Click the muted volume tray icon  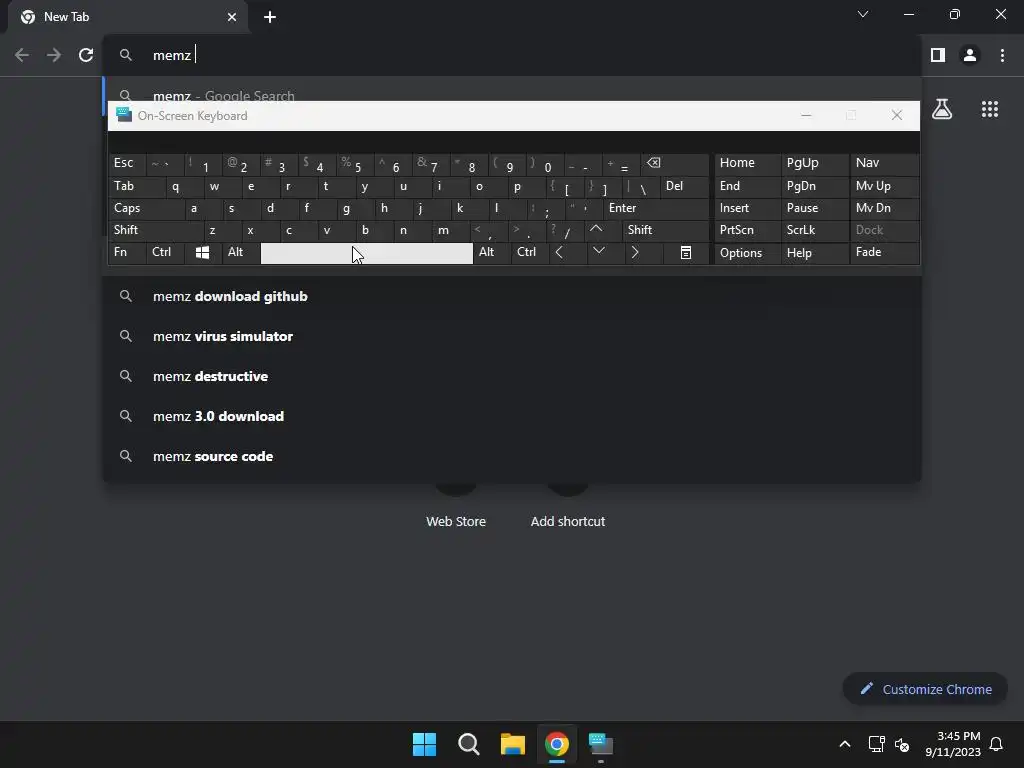(902, 744)
